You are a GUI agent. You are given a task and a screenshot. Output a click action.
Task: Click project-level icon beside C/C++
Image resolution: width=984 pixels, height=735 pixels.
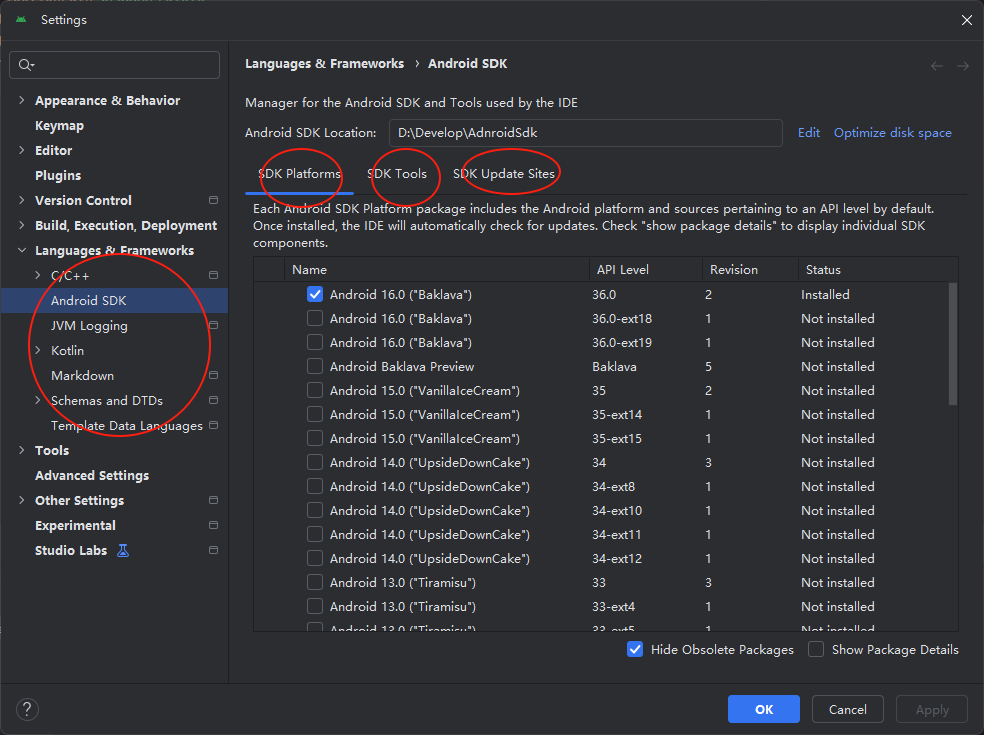pyautogui.click(x=213, y=276)
